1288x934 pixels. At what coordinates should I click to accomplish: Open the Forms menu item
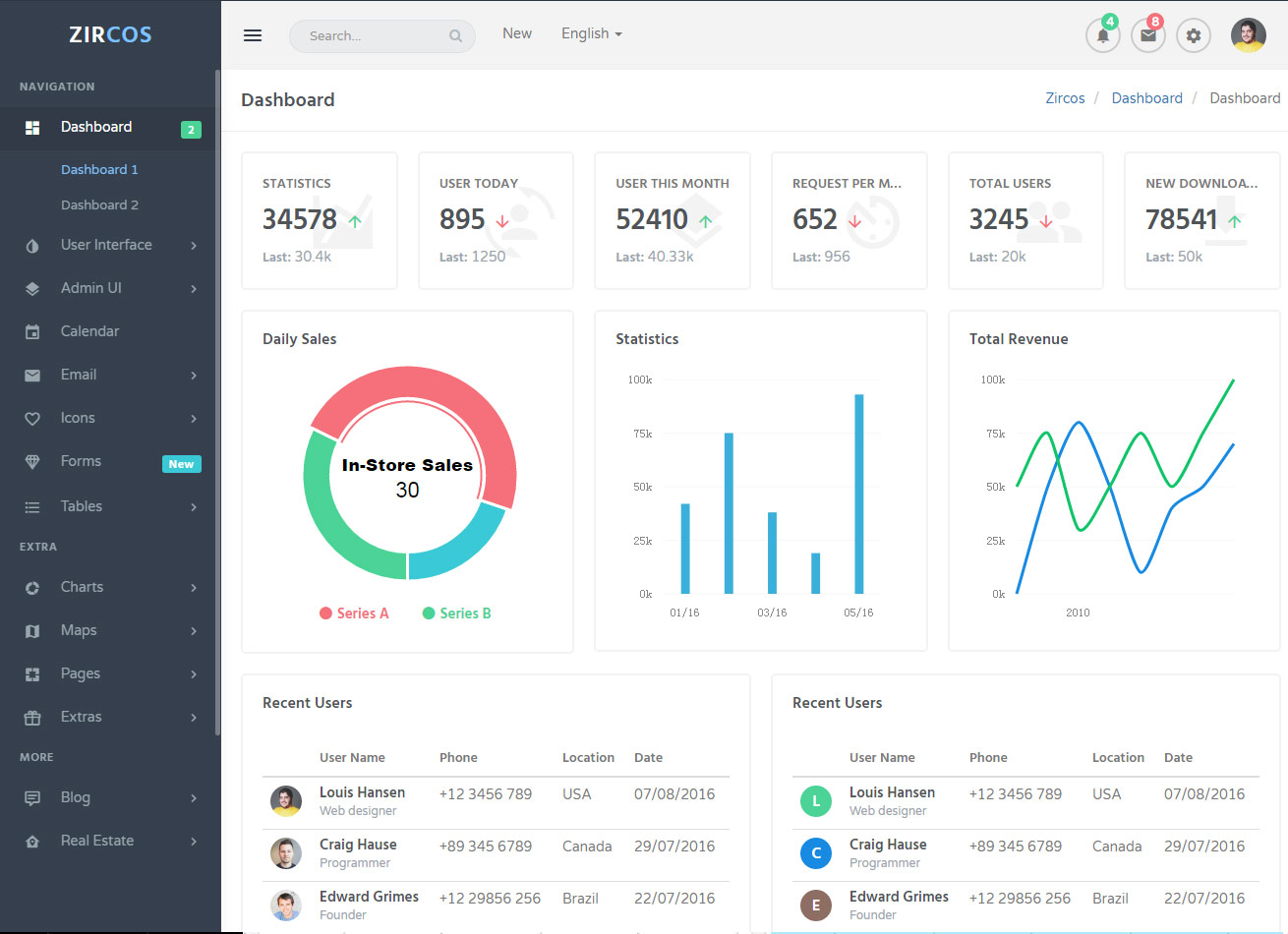[81, 461]
